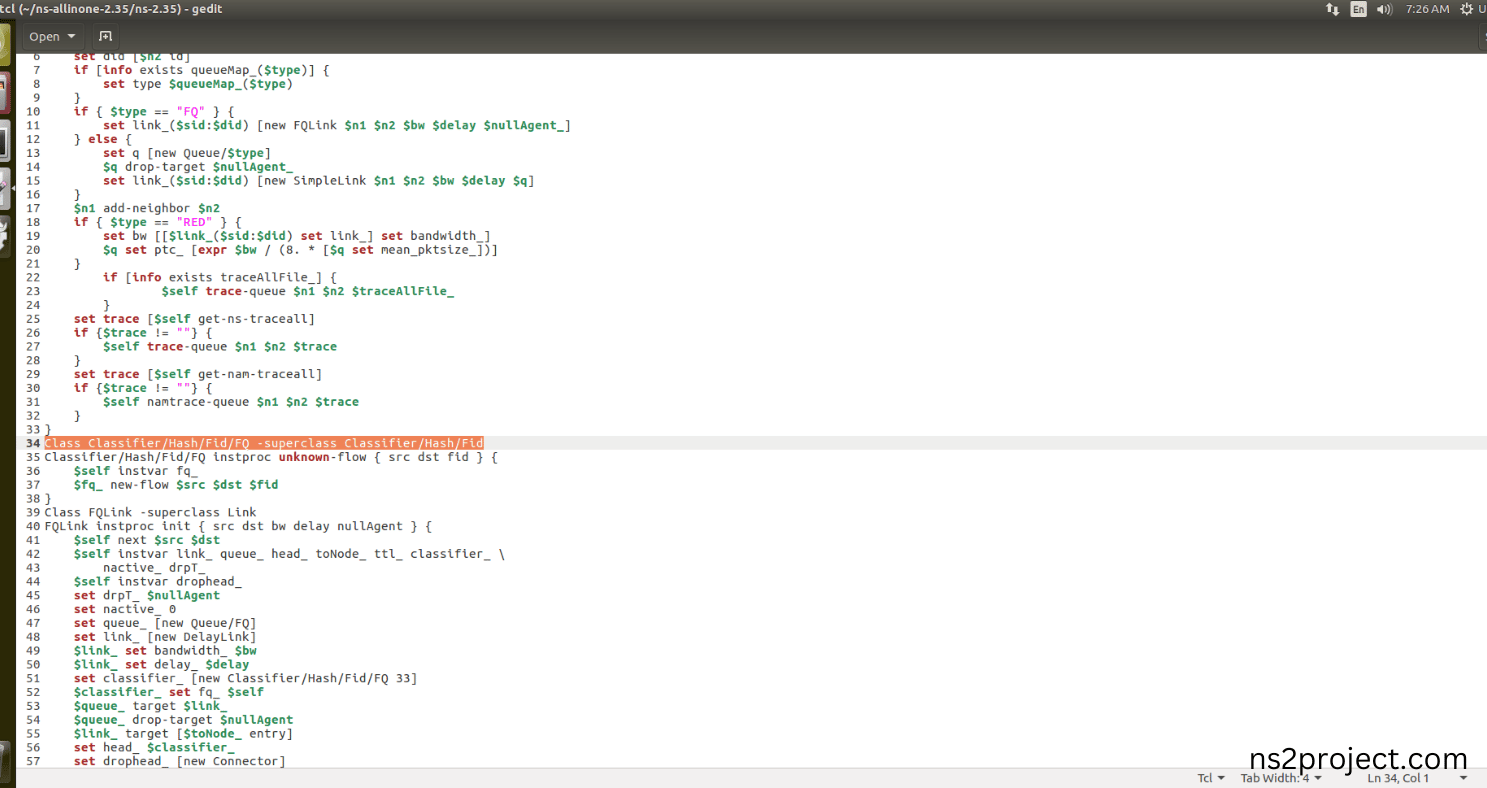Click 'set trace [$self get-nam-traceall]' line

point(198,374)
